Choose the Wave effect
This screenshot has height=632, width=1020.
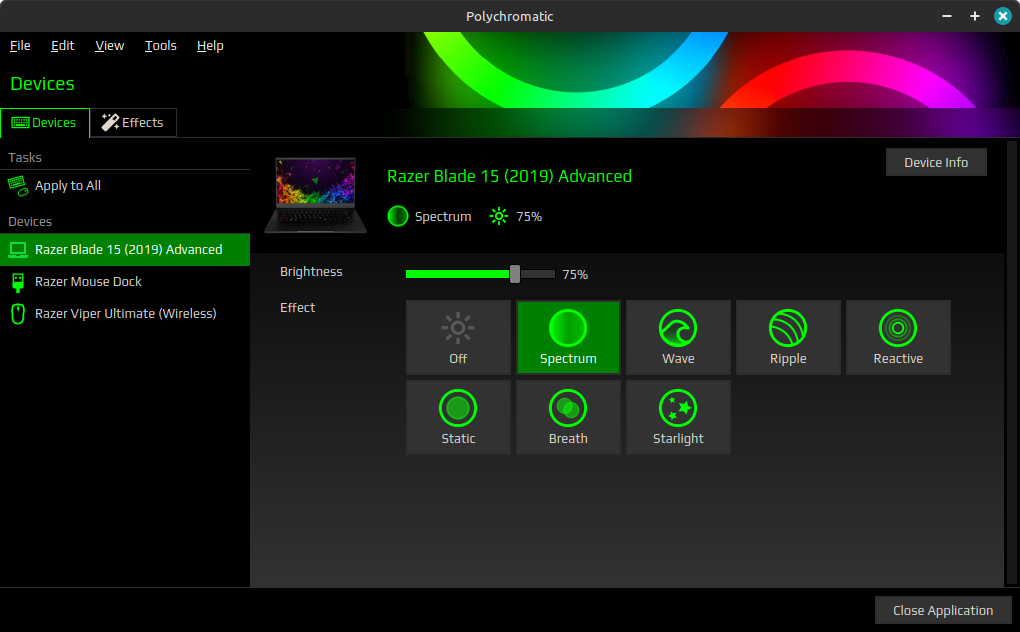click(x=678, y=337)
